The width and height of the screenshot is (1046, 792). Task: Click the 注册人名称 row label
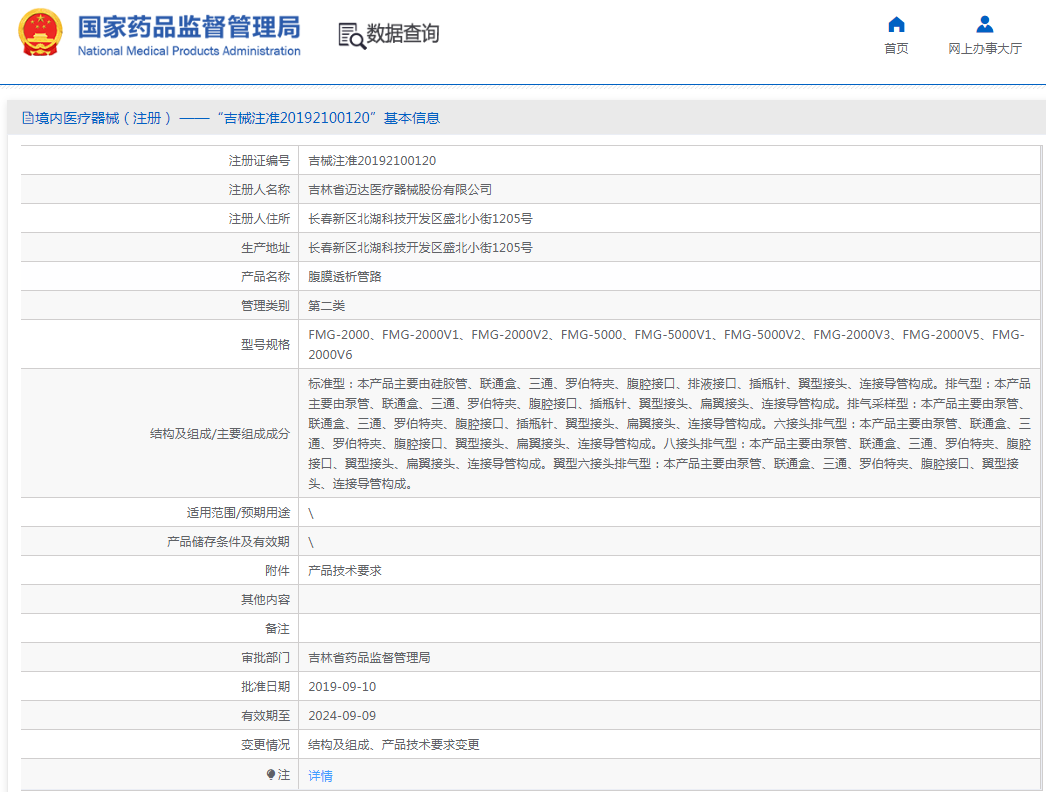pyautogui.click(x=259, y=189)
